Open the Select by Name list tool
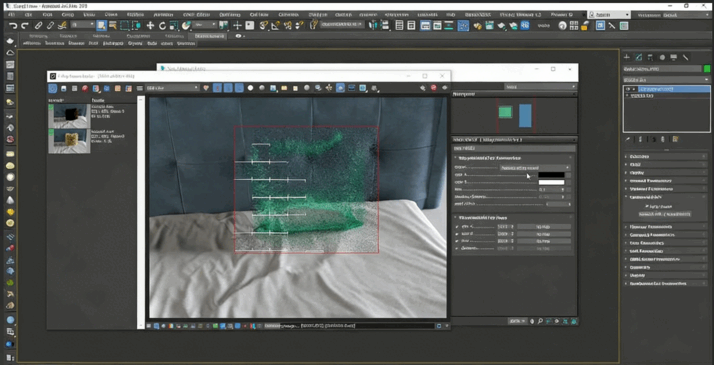The width and height of the screenshot is (714, 365). coord(112,25)
